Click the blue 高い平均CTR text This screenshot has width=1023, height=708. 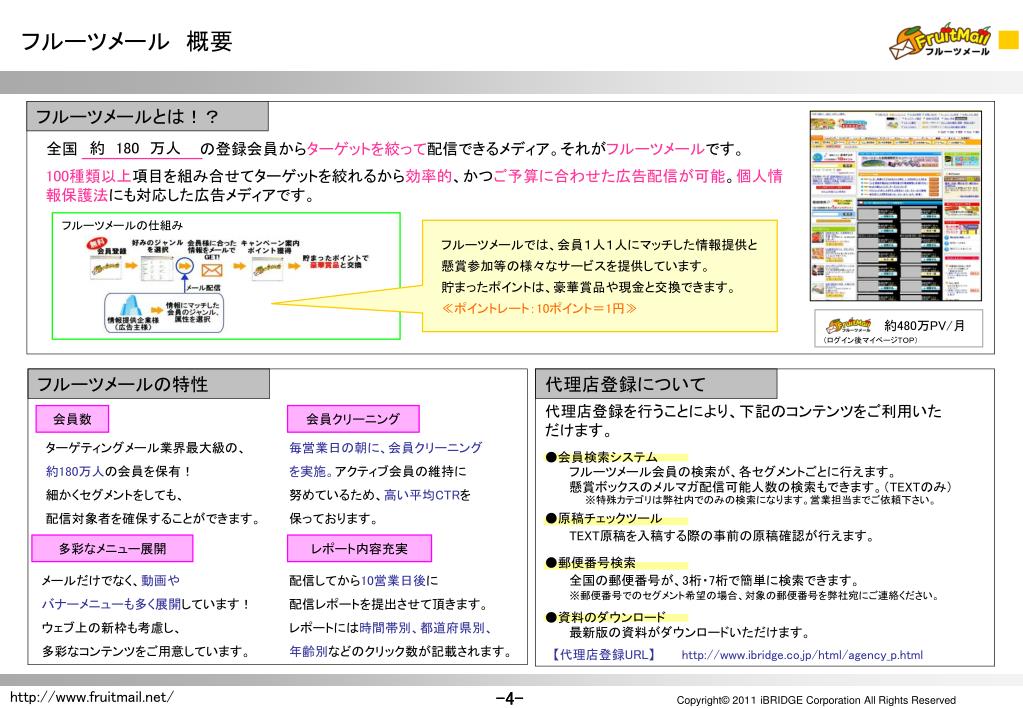[x=422, y=495]
